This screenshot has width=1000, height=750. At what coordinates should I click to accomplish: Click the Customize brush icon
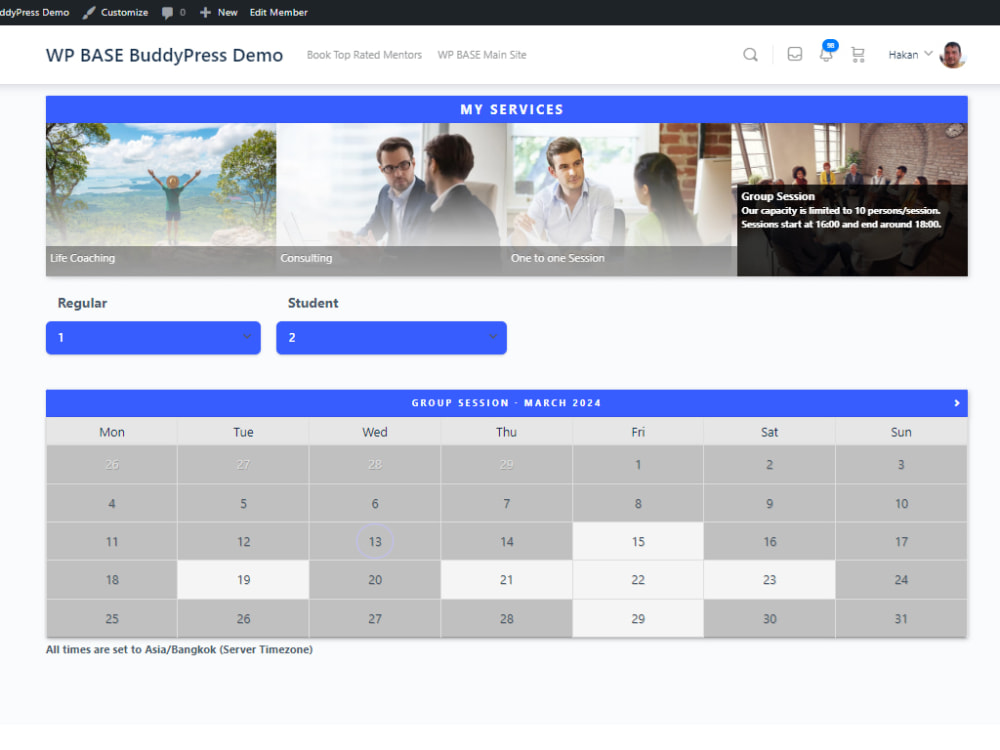[x=89, y=12]
